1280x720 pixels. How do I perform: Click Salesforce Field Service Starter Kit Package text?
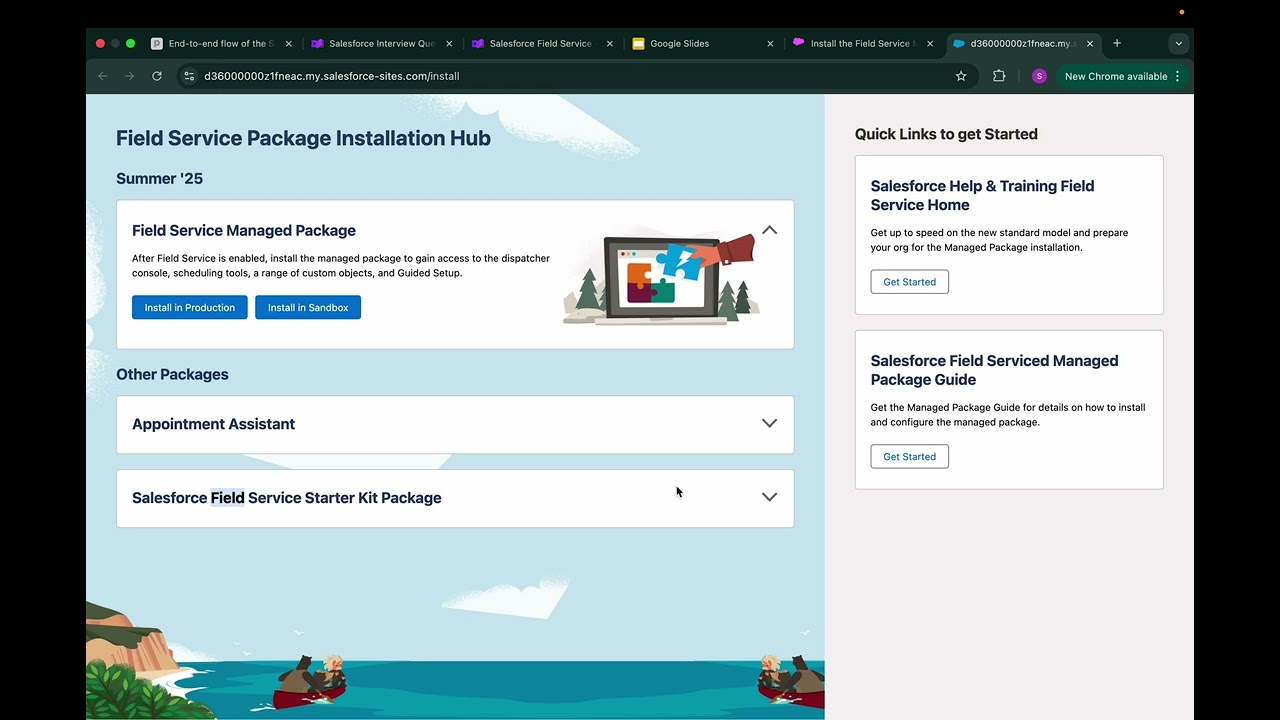pos(286,498)
